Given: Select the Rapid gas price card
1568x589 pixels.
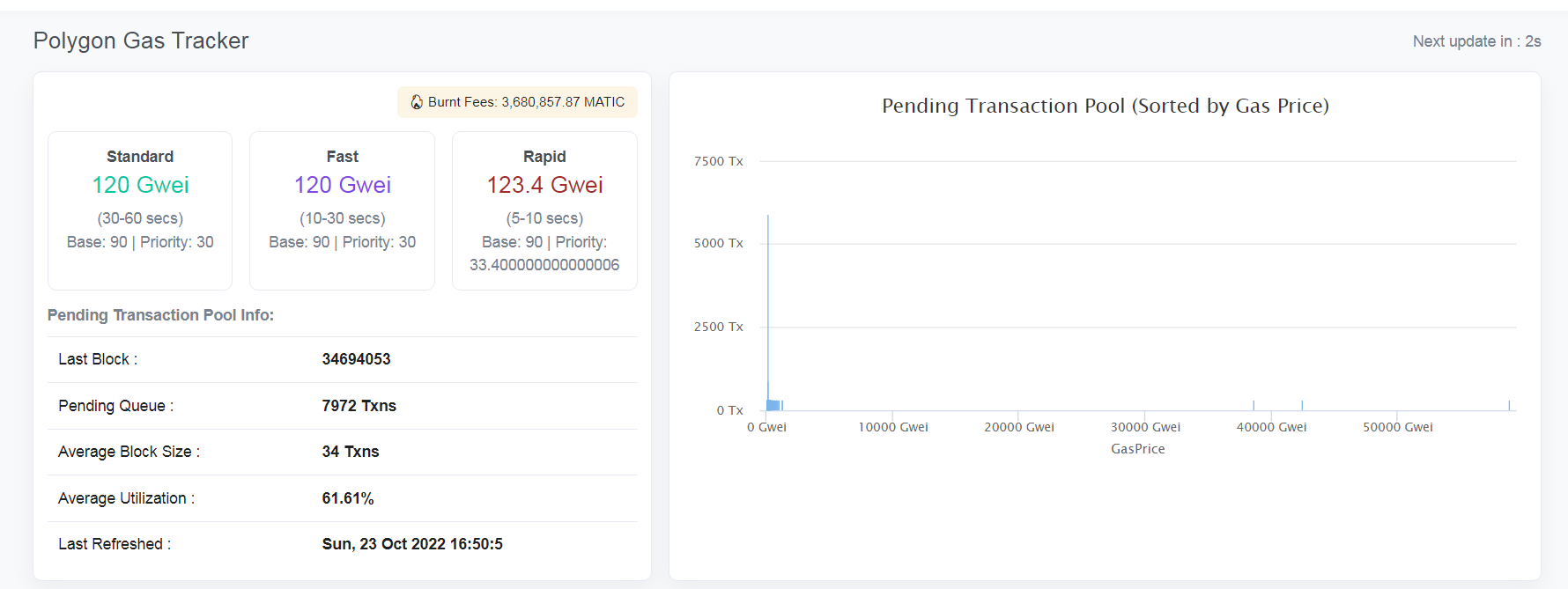Looking at the screenshot, I should pyautogui.click(x=544, y=210).
